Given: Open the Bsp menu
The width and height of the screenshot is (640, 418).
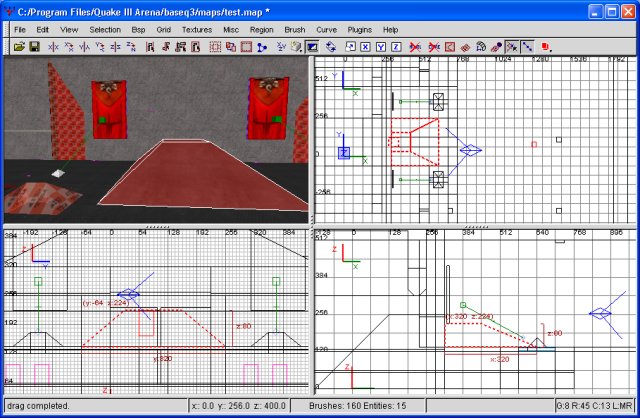Looking at the screenshot, I should [138, 30].
